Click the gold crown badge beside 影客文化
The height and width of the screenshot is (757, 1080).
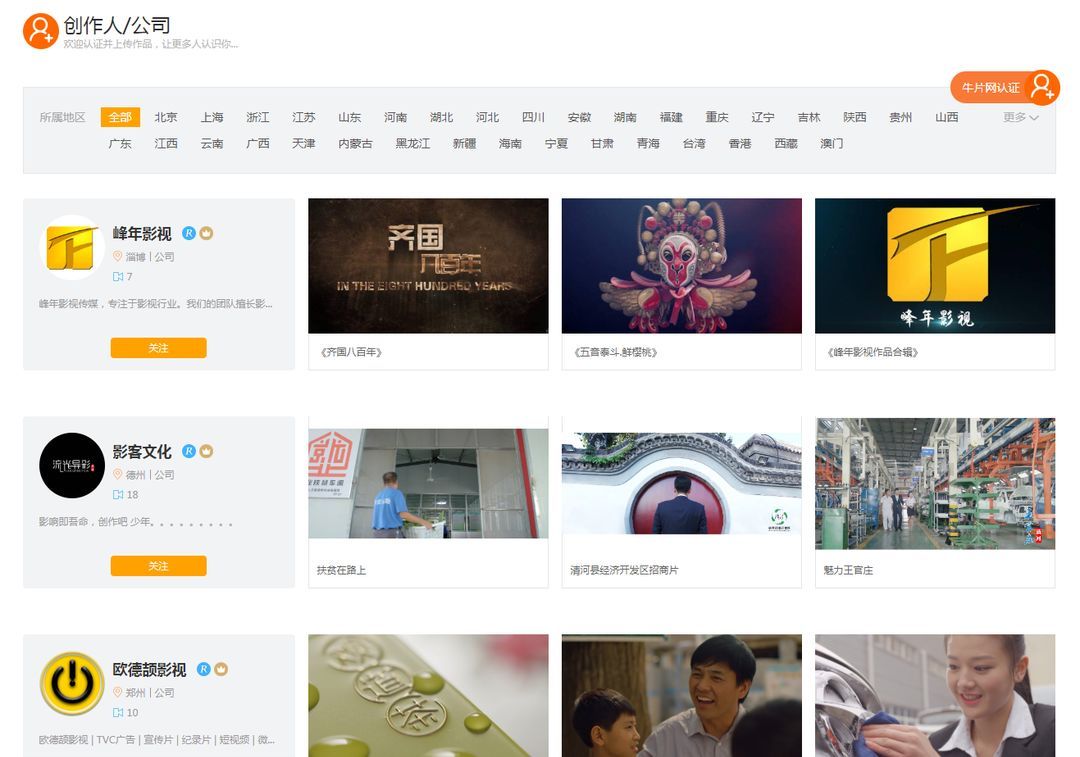[x=206, y=451]
